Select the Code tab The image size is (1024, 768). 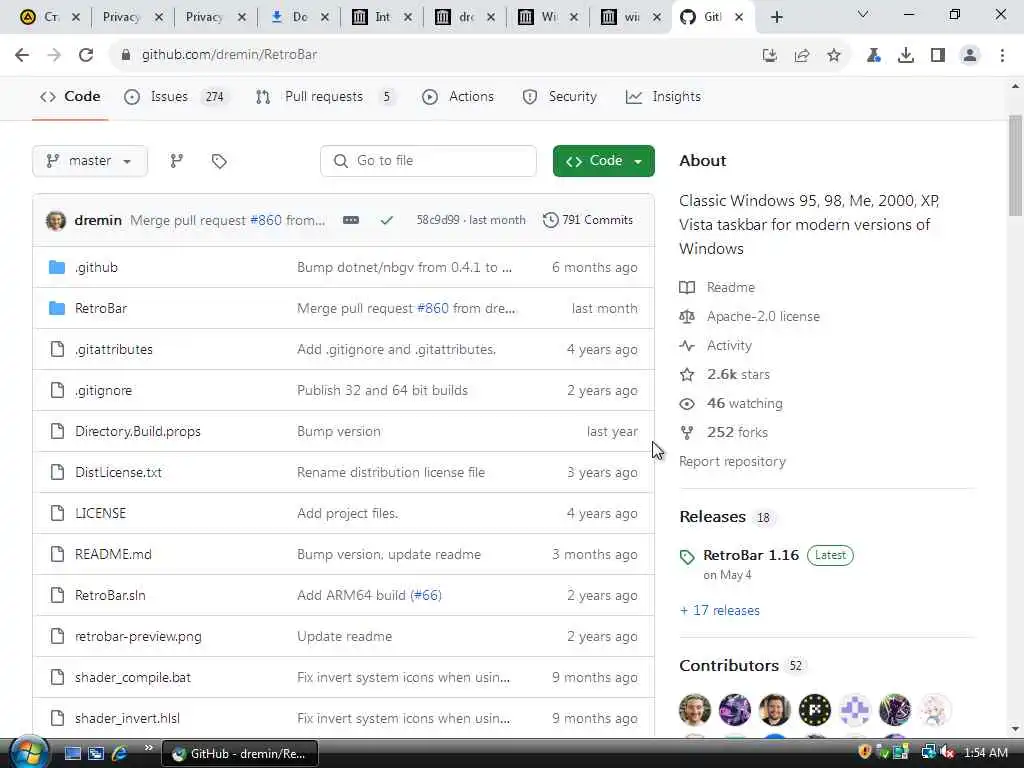(x=70, y=97)
